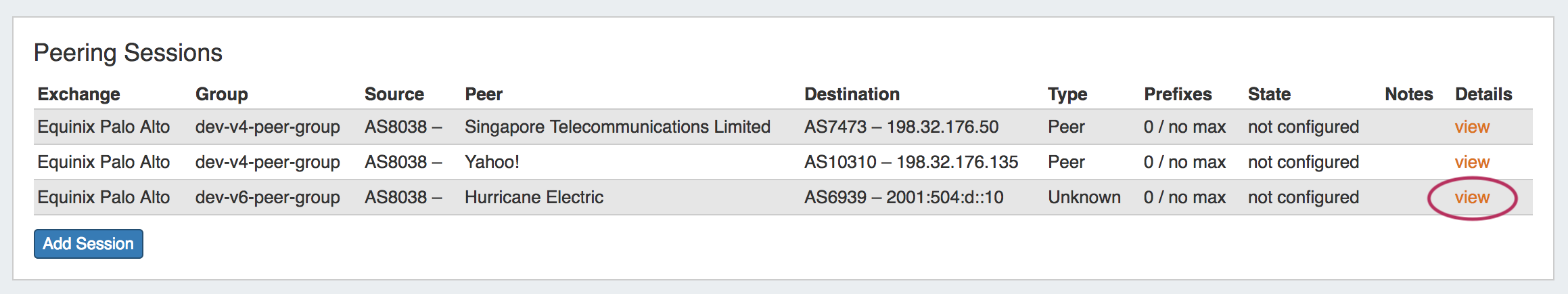Select the Notes column header
1568x294 pixels.
click(x=1408, y=94)
